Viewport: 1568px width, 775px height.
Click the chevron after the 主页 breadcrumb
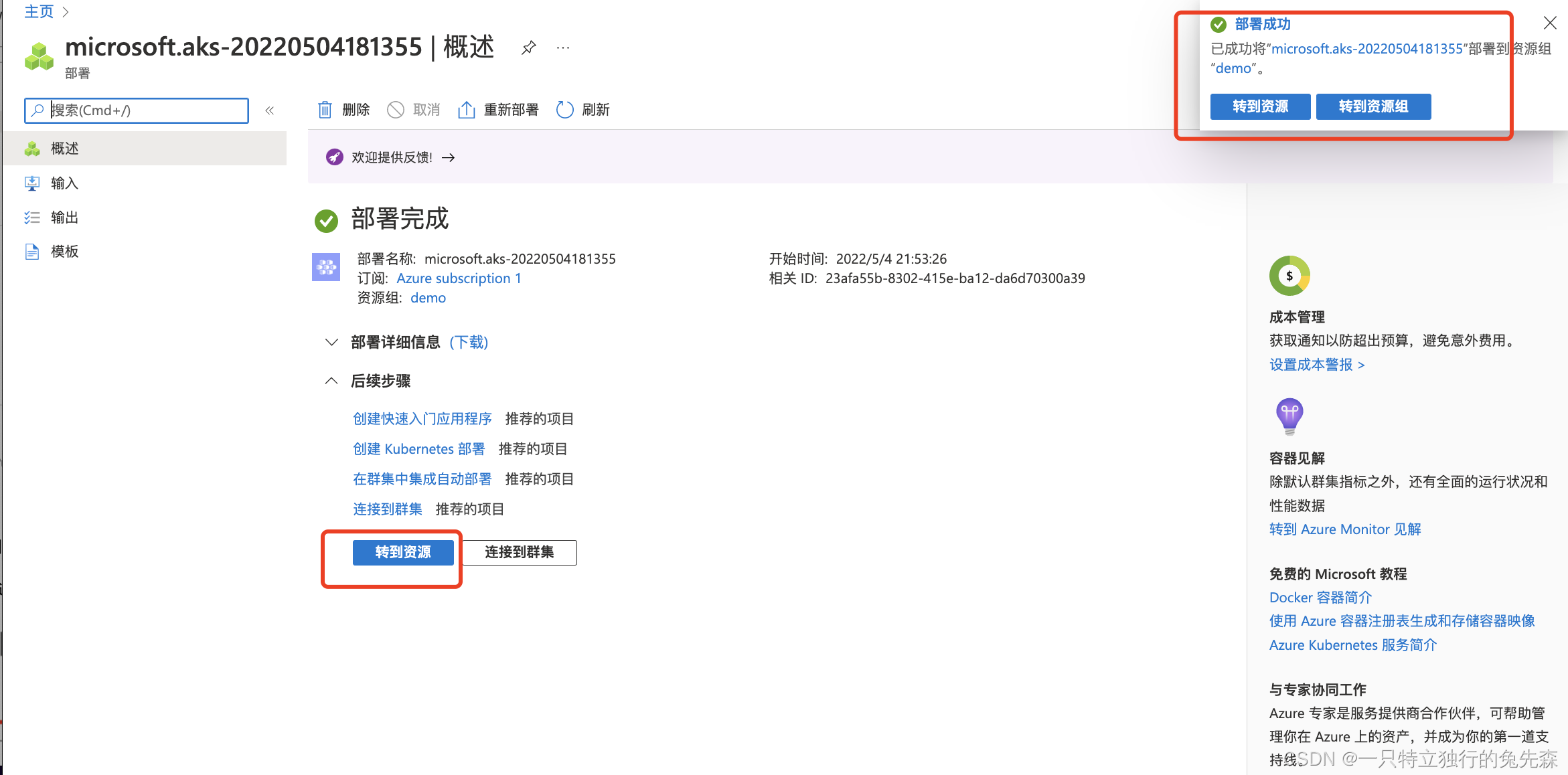click(66, 11)
